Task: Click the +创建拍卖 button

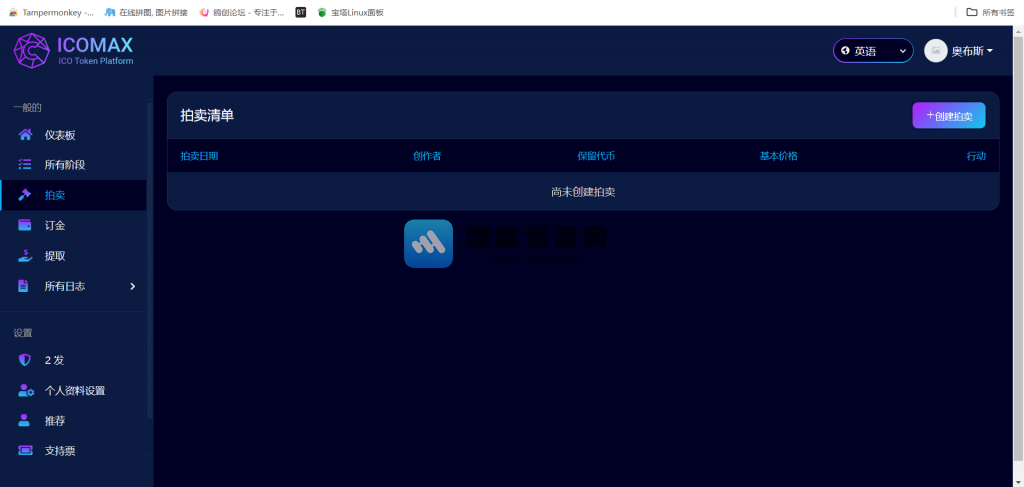Action: pos(948,116)
